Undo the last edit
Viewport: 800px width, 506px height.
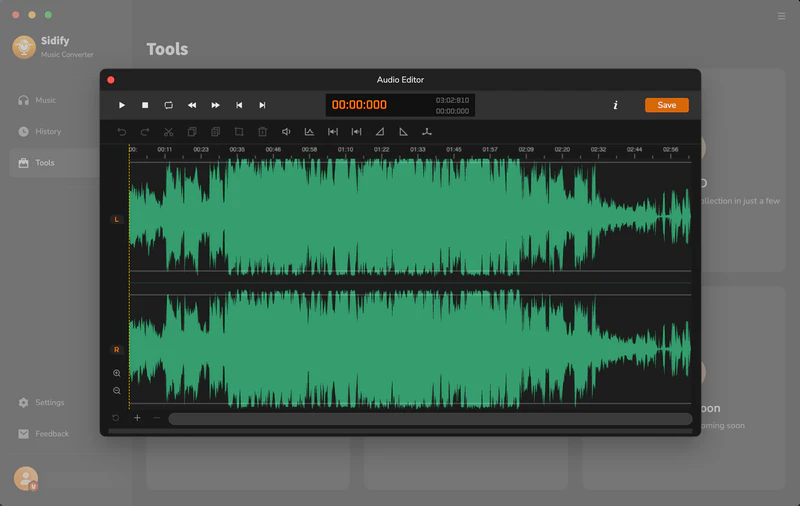coord(121,132)
